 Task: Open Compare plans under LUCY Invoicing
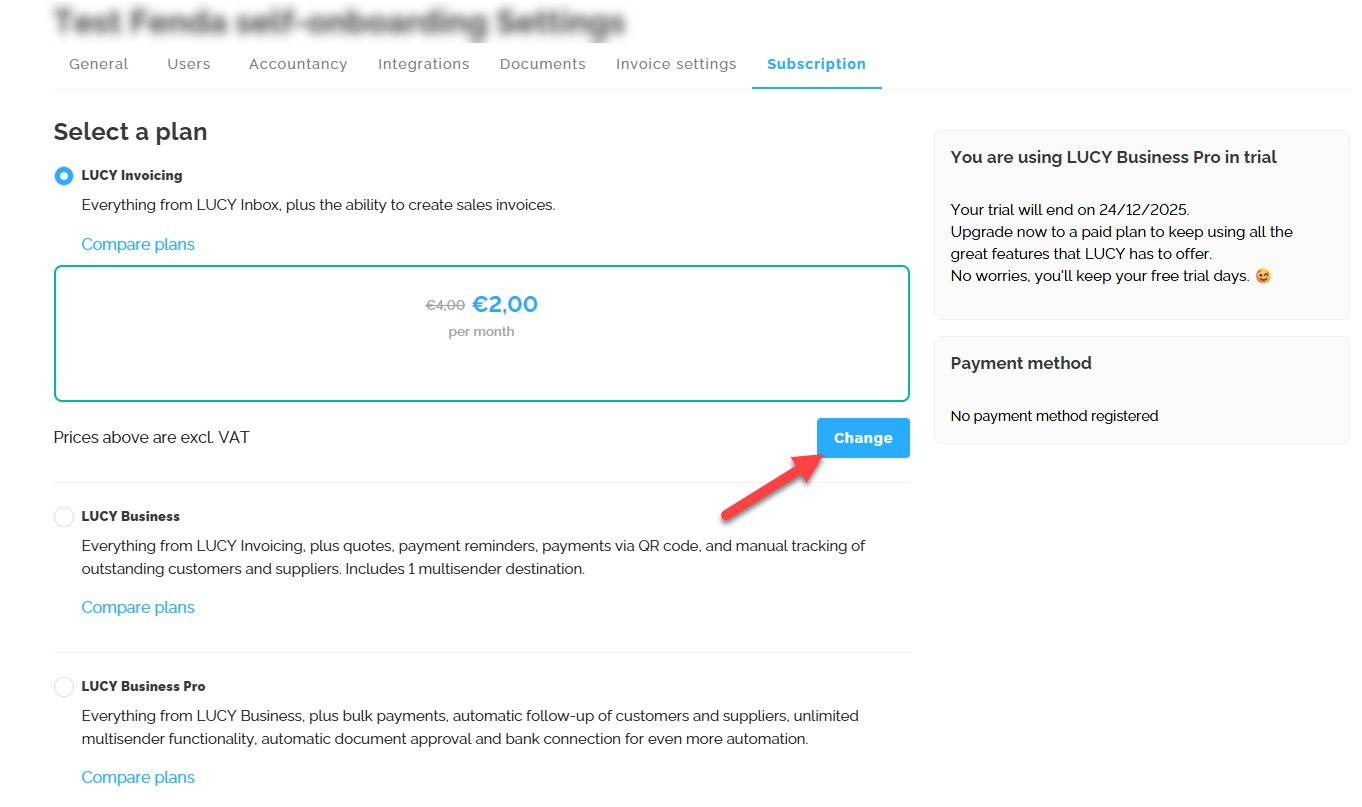pos(138,244)
